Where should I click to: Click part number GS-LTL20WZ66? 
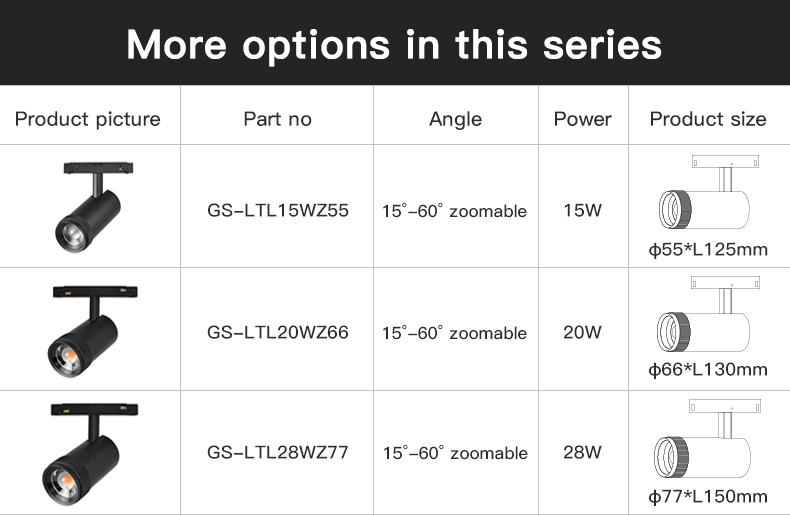coord(278,332)
